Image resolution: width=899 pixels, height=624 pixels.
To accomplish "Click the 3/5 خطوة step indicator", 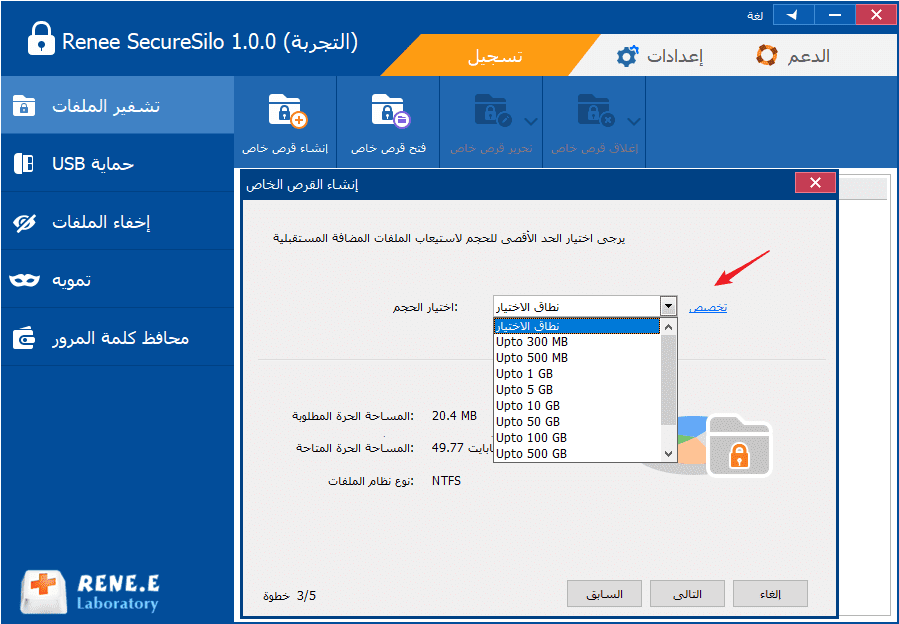I will (x=290, y=596).
